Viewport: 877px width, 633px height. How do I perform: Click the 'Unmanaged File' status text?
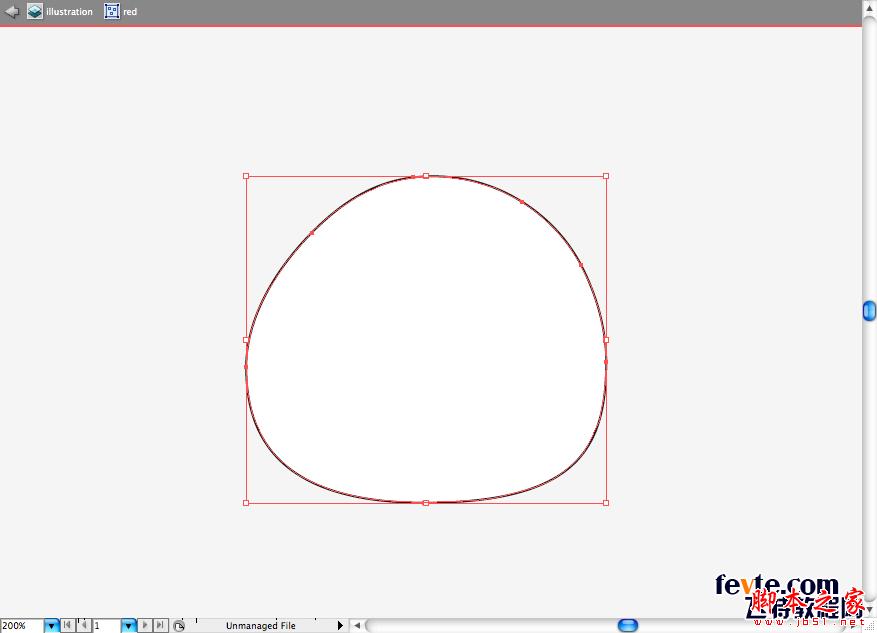[x=261, y=626]
